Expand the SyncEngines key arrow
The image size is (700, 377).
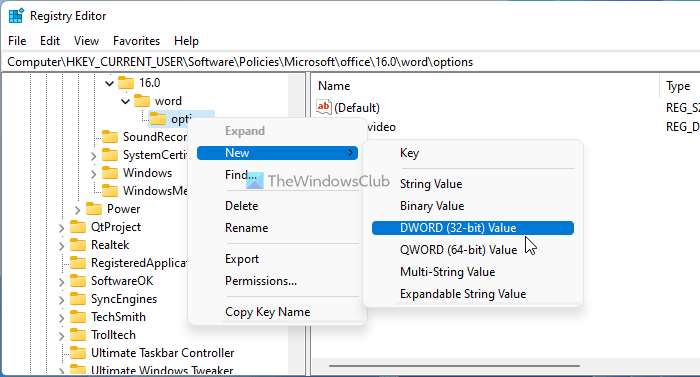click(62, 300)
